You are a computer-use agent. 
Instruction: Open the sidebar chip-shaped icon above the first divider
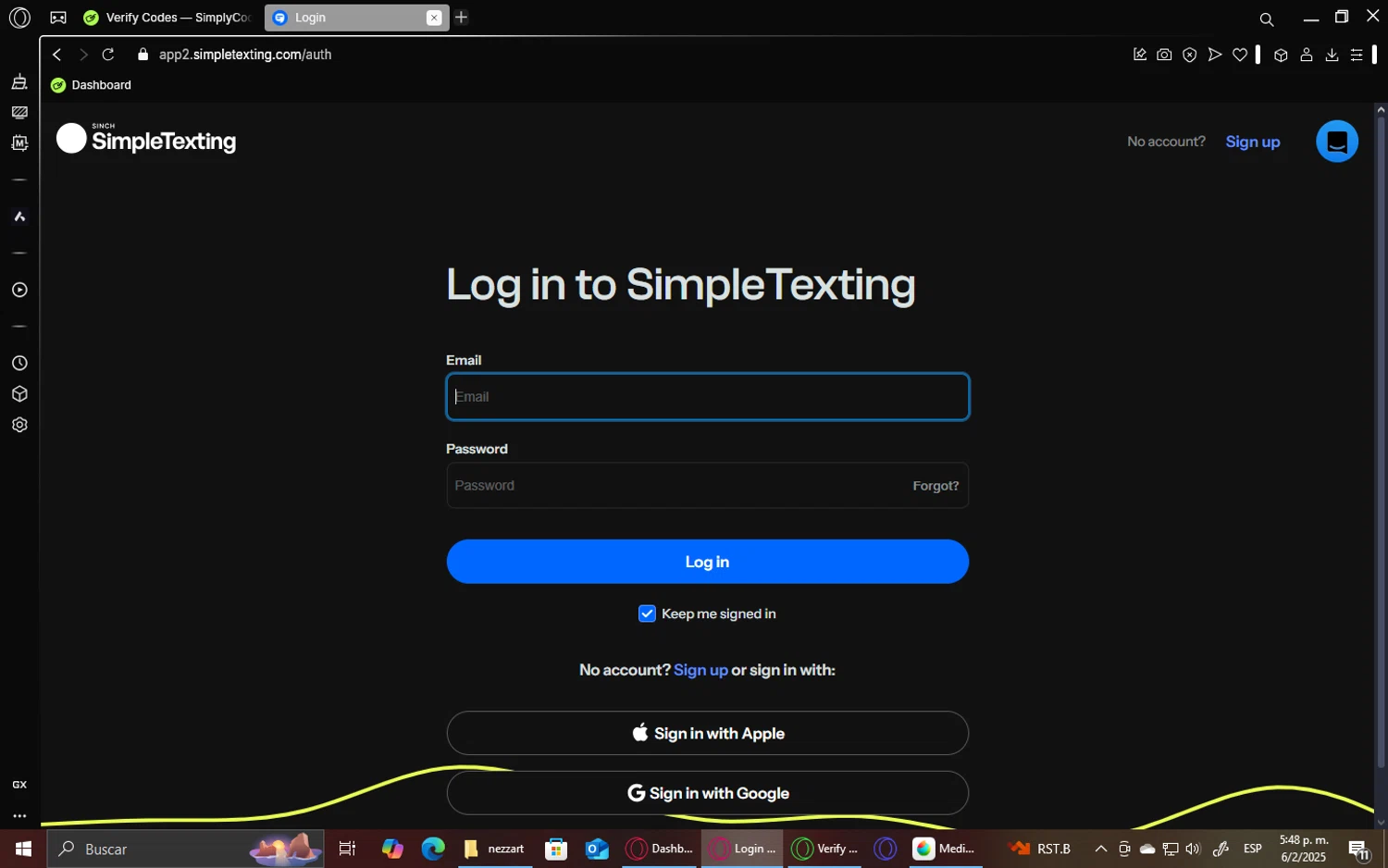click(19, 143)
